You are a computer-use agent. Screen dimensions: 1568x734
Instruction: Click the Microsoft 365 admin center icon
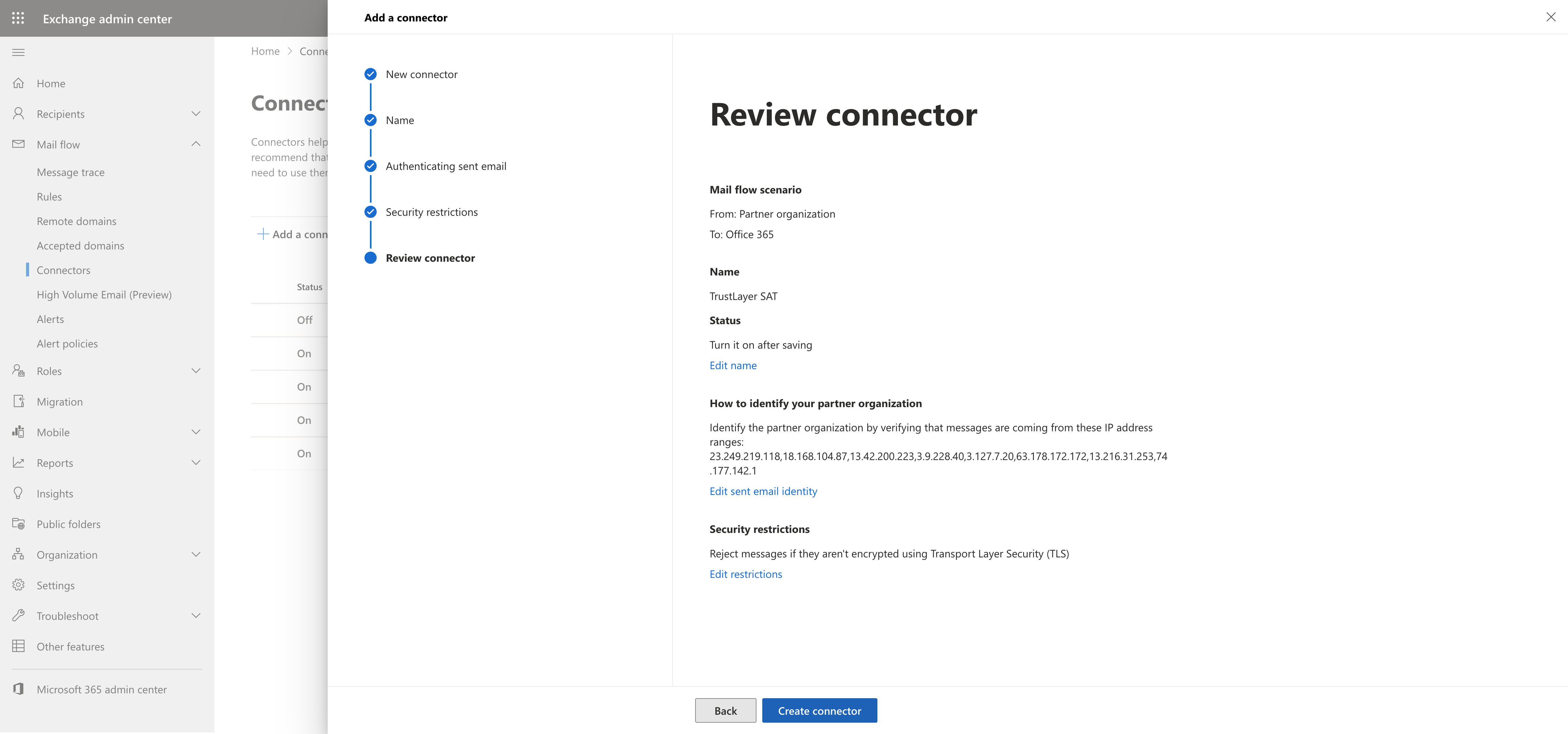tap(18, 689)
